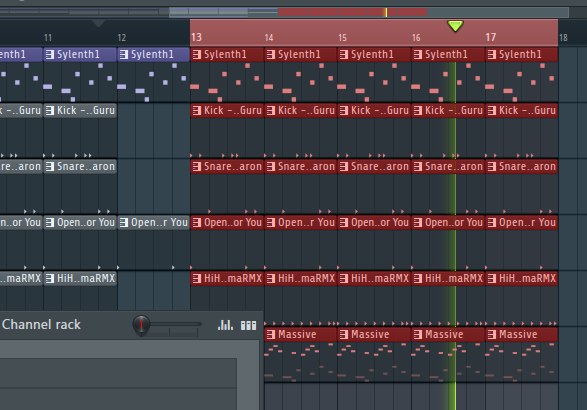Open menu icon of Kick clip at bar 16

(x=417, y=110)
